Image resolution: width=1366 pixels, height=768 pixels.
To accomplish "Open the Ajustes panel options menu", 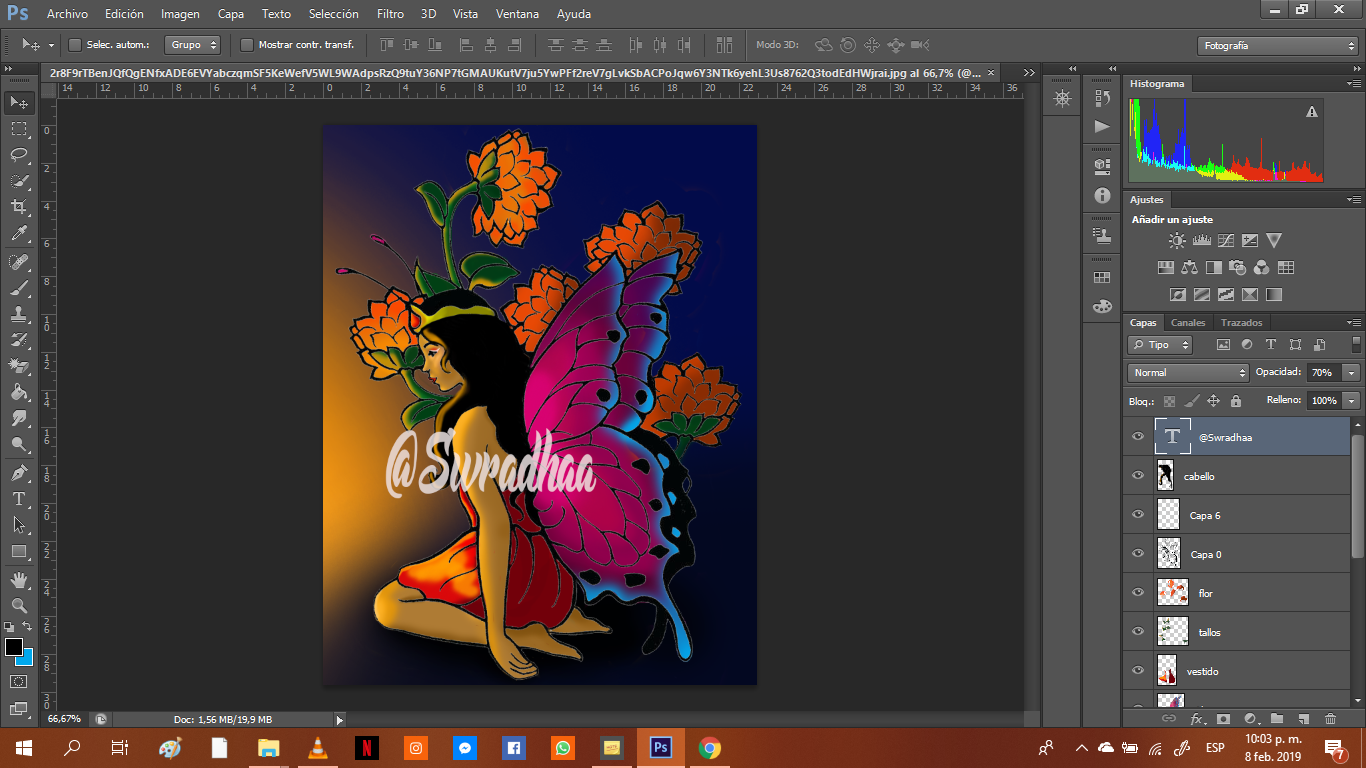I will [x=1352, y=200].
